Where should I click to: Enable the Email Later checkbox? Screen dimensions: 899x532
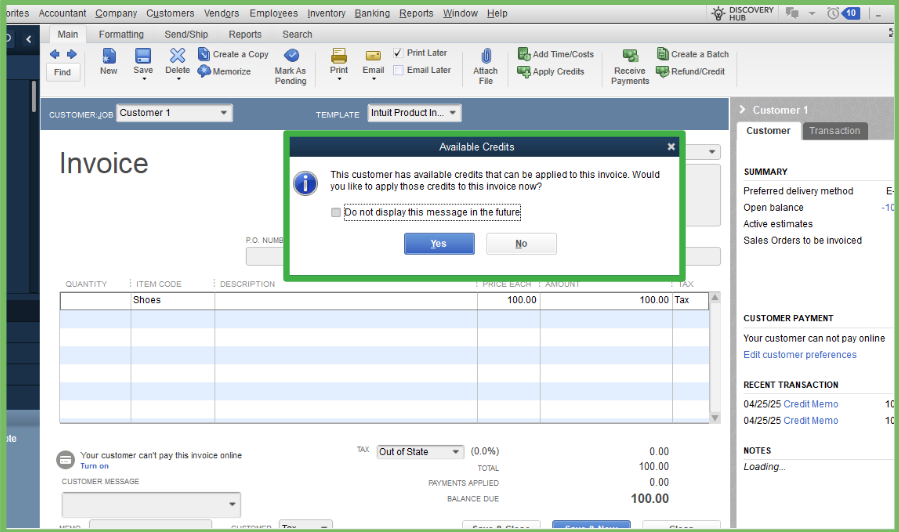click(398, 70)
